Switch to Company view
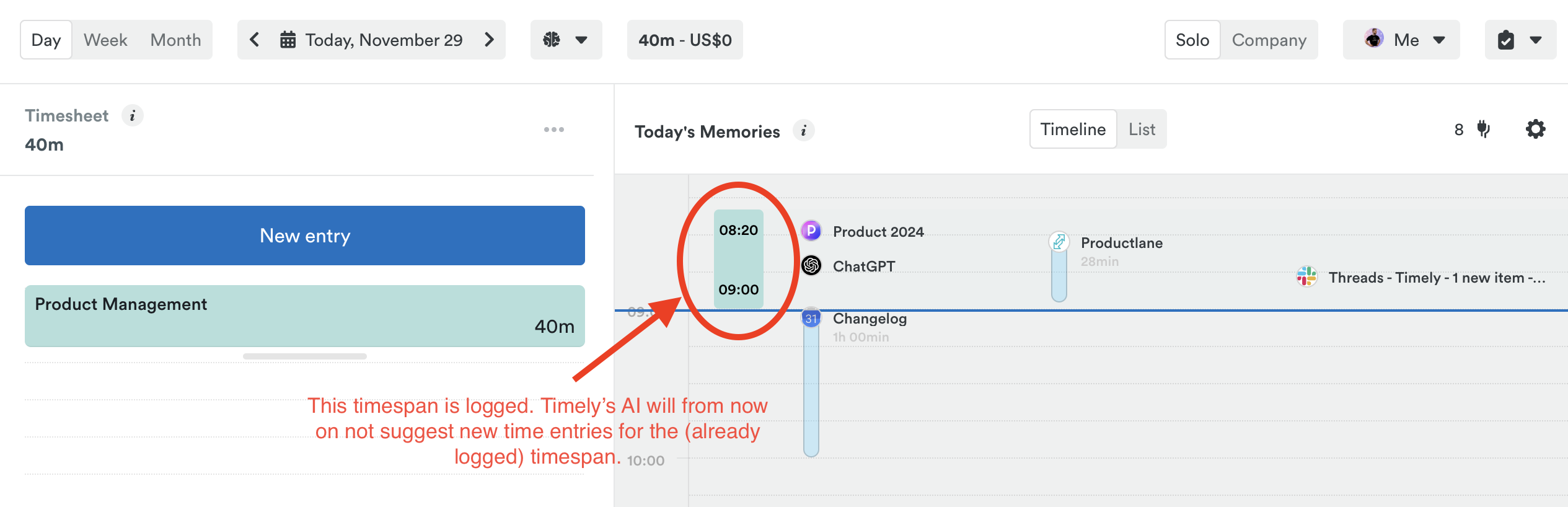The width and height of the screenshot is (1568, 507). point(1269,40)
